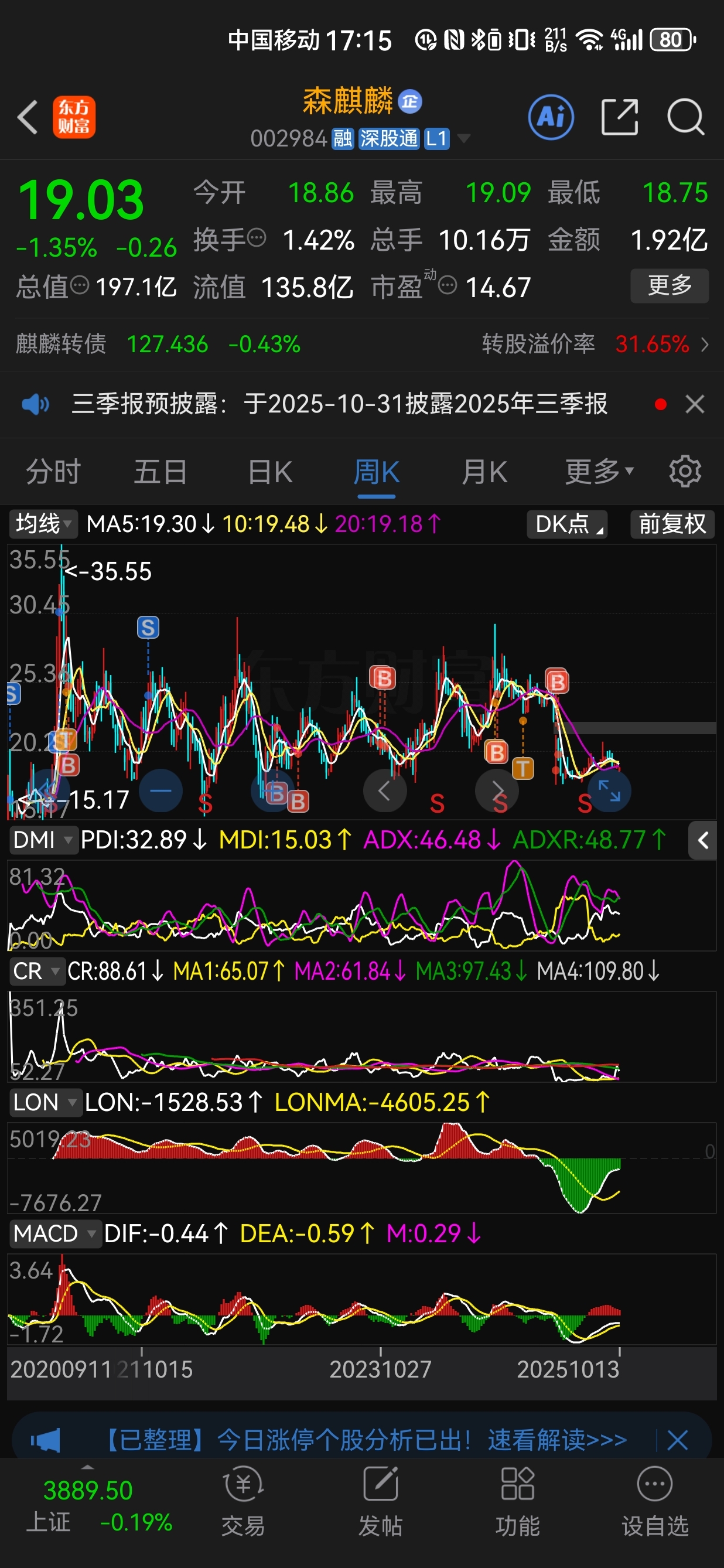Open chart settings gear icon
The height and width of the screenshot is (1568, 724).
point(685,471)
